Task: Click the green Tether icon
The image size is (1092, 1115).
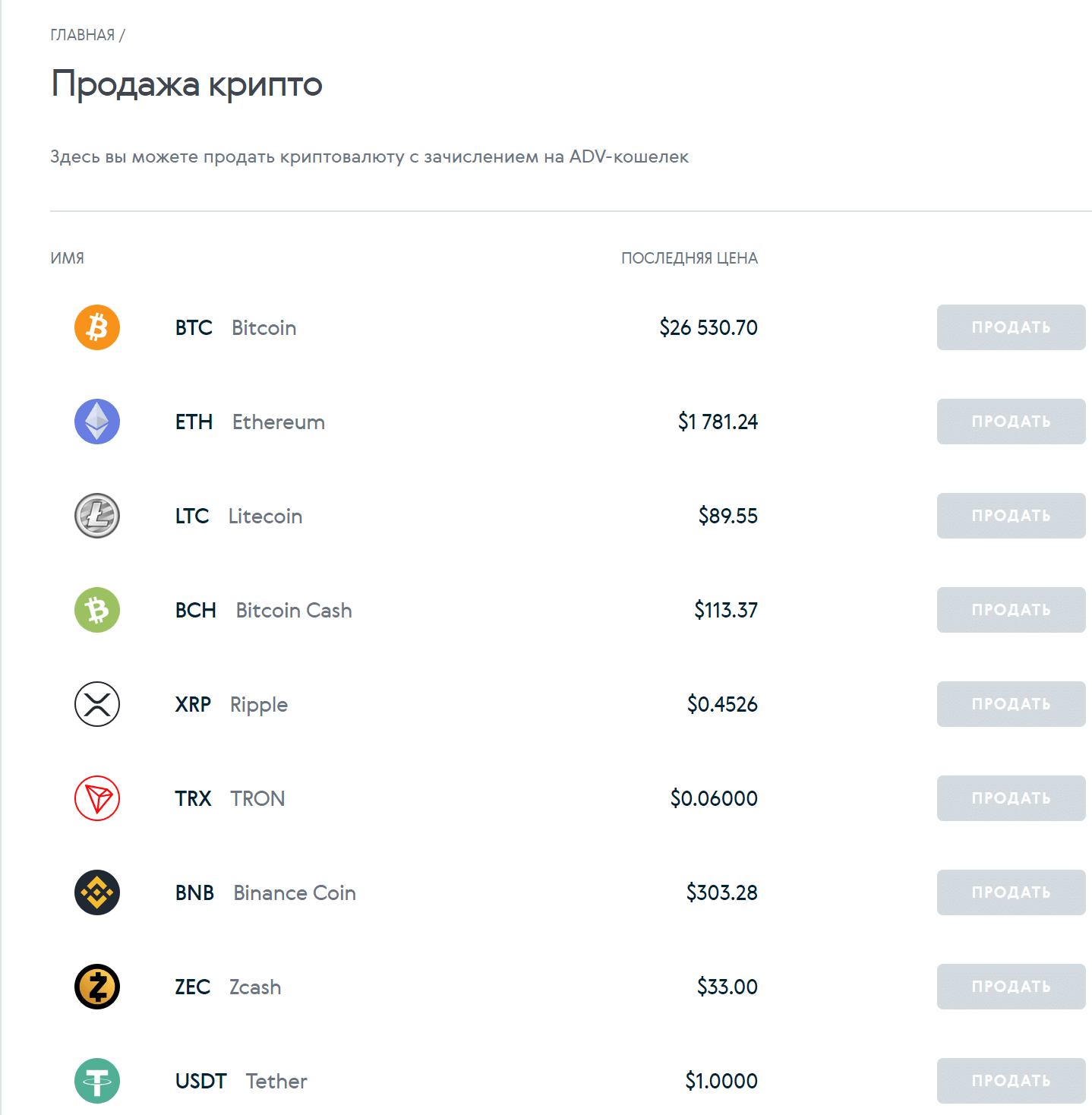Action: 97,1081
